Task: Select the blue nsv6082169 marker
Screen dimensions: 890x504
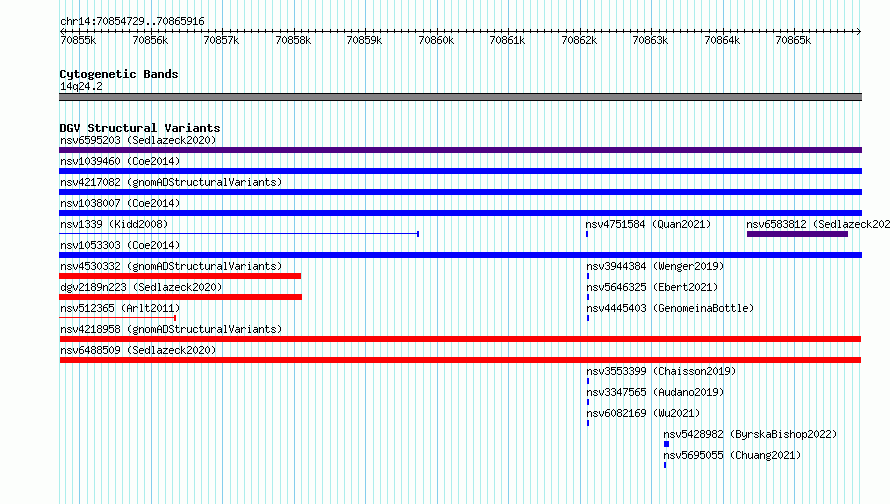Action: (588, 423)
